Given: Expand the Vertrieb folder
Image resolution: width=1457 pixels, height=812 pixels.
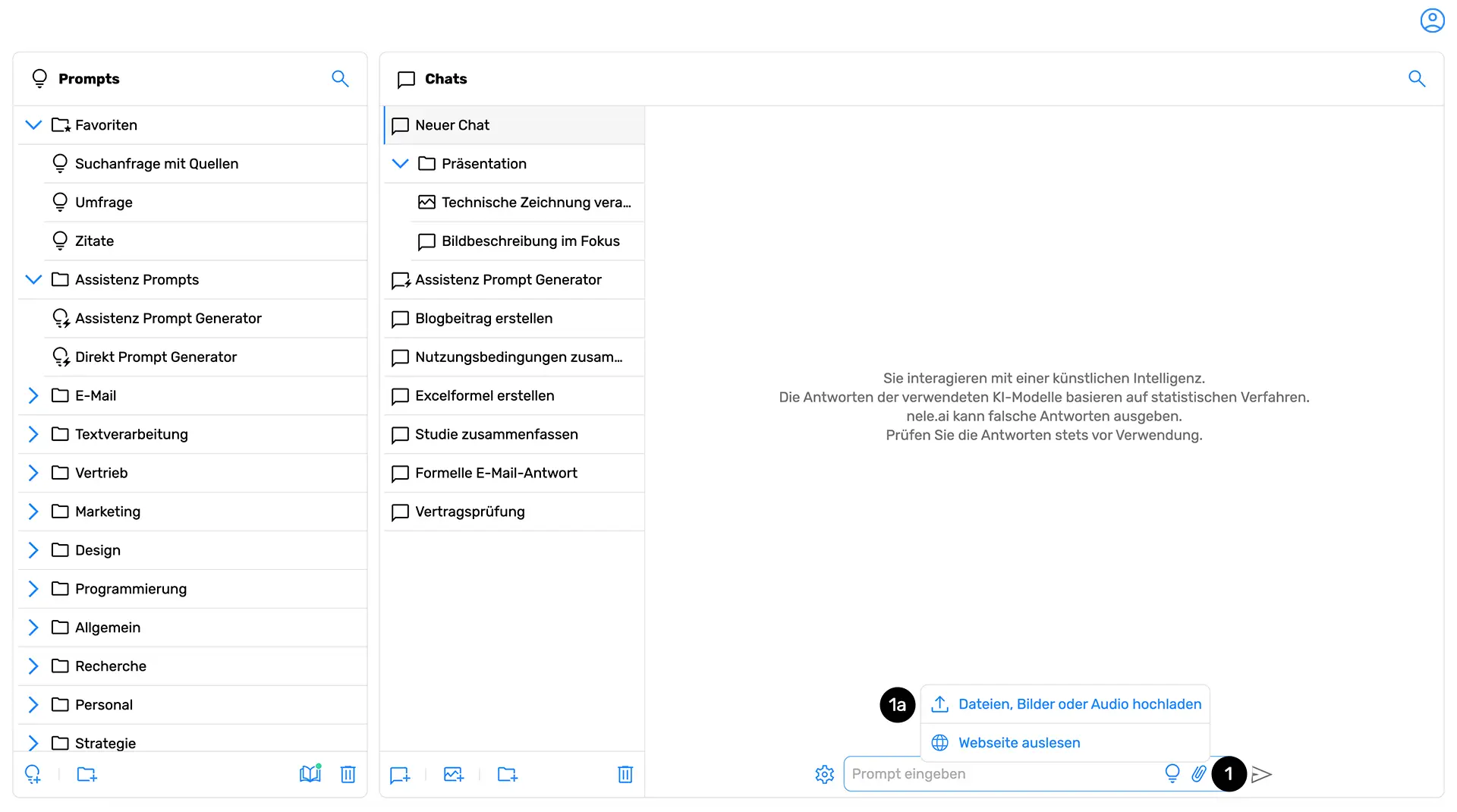Looking at the screenshot, I should [x=33, y=473].
